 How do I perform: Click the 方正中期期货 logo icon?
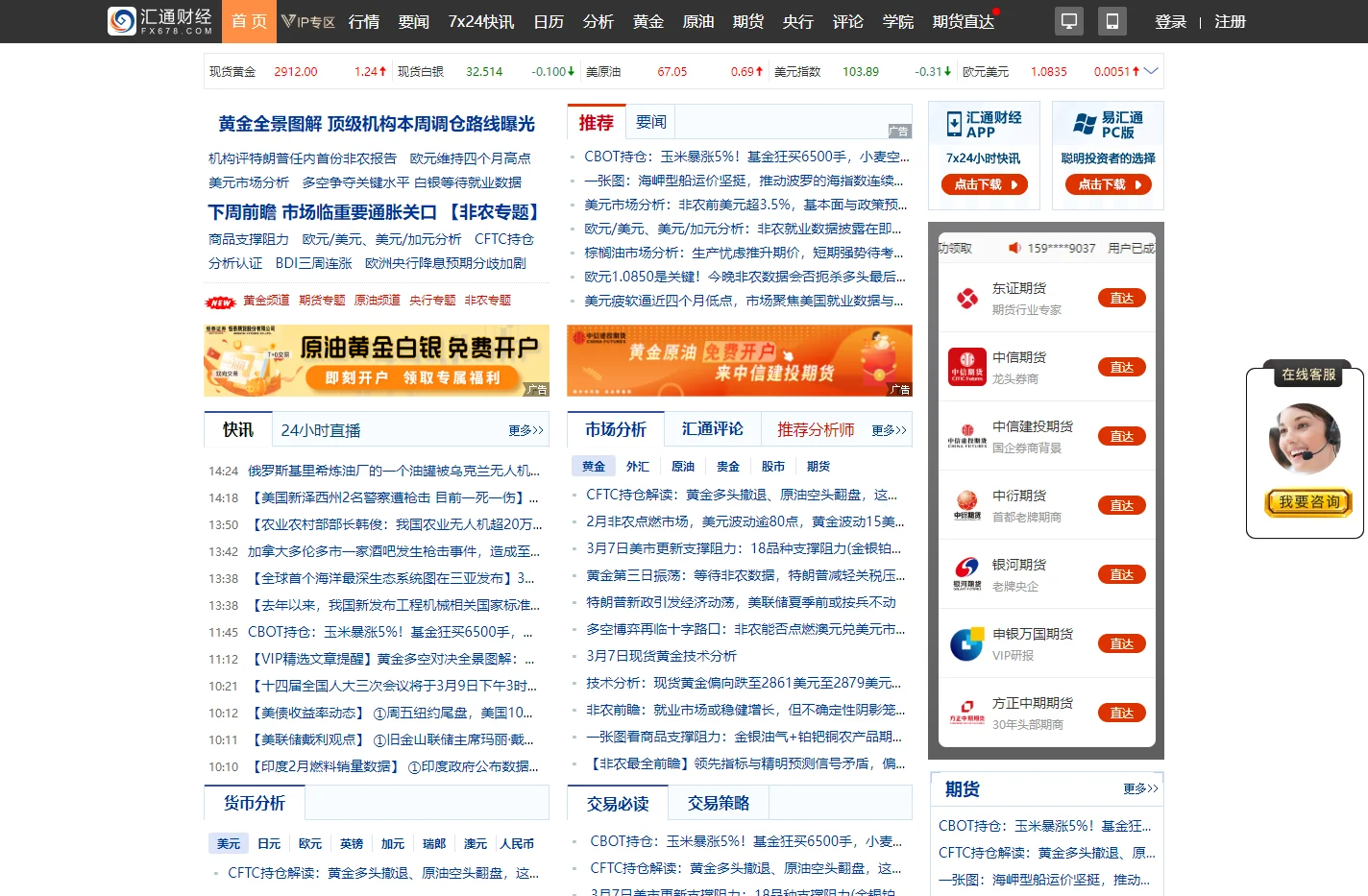(967, 712)
